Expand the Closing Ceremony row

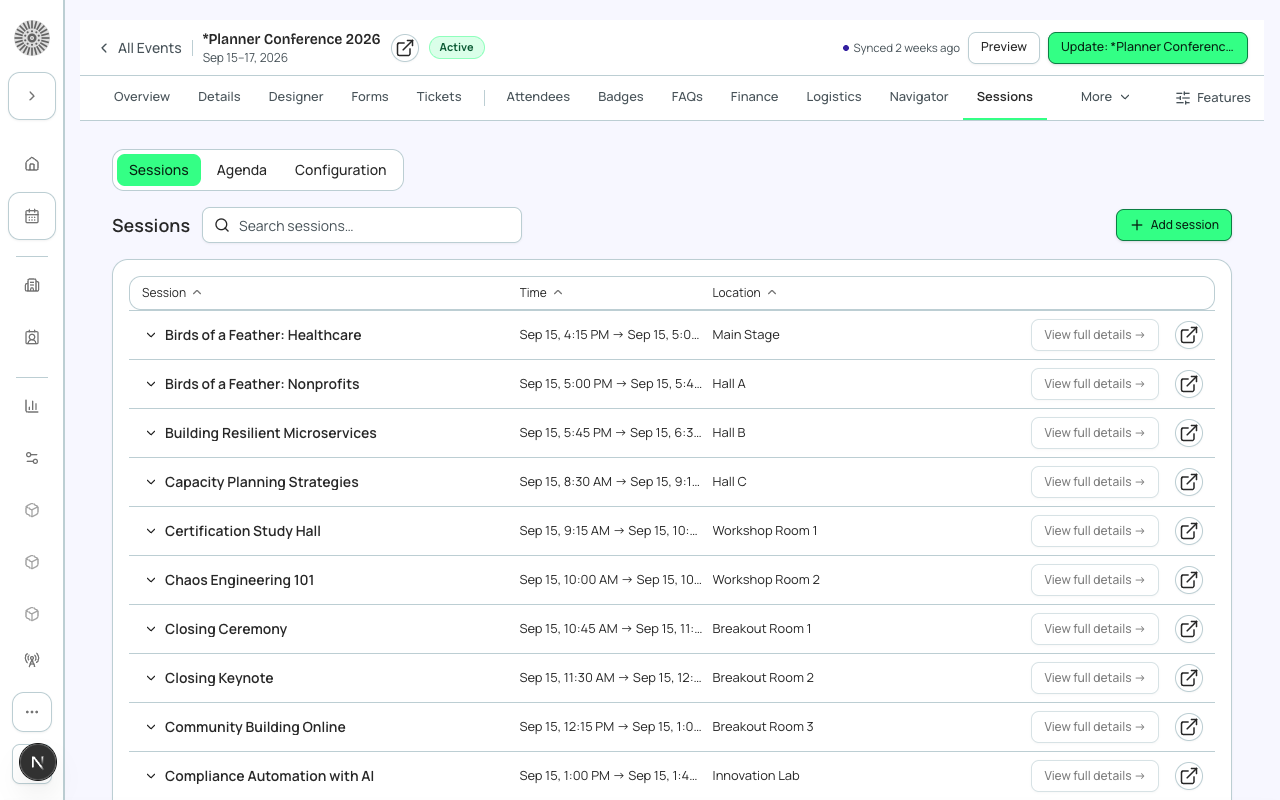(x=151, y=629)
